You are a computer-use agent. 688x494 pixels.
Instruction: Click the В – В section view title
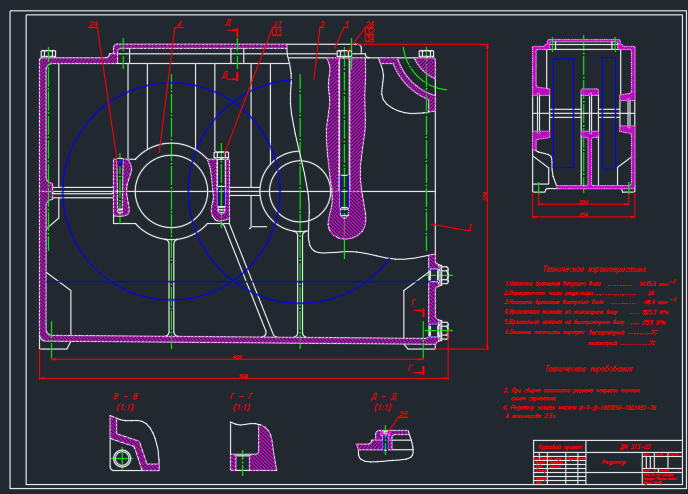126,397
